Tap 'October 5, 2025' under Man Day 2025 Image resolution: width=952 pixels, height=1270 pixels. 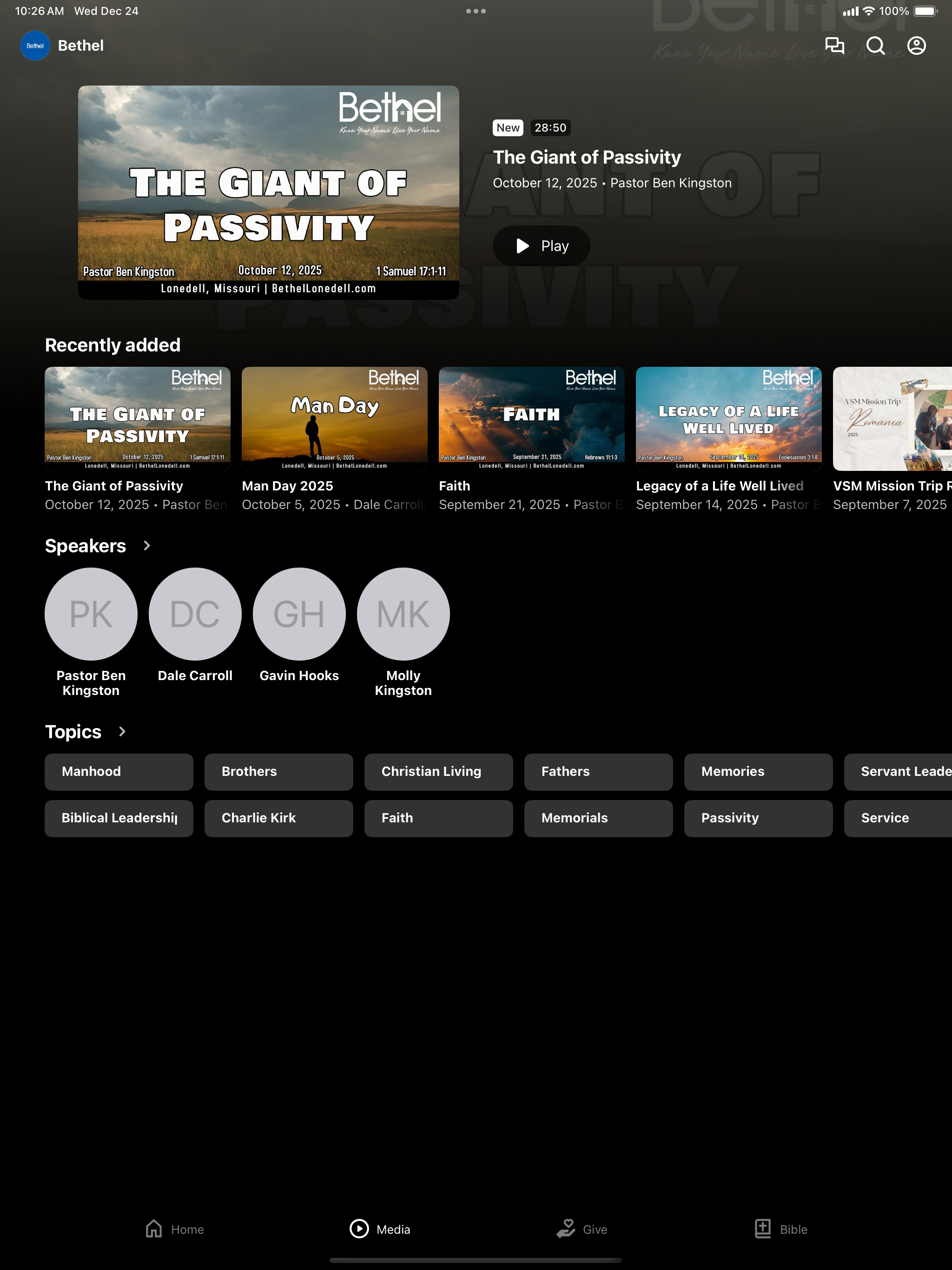(x=291, y=505)
